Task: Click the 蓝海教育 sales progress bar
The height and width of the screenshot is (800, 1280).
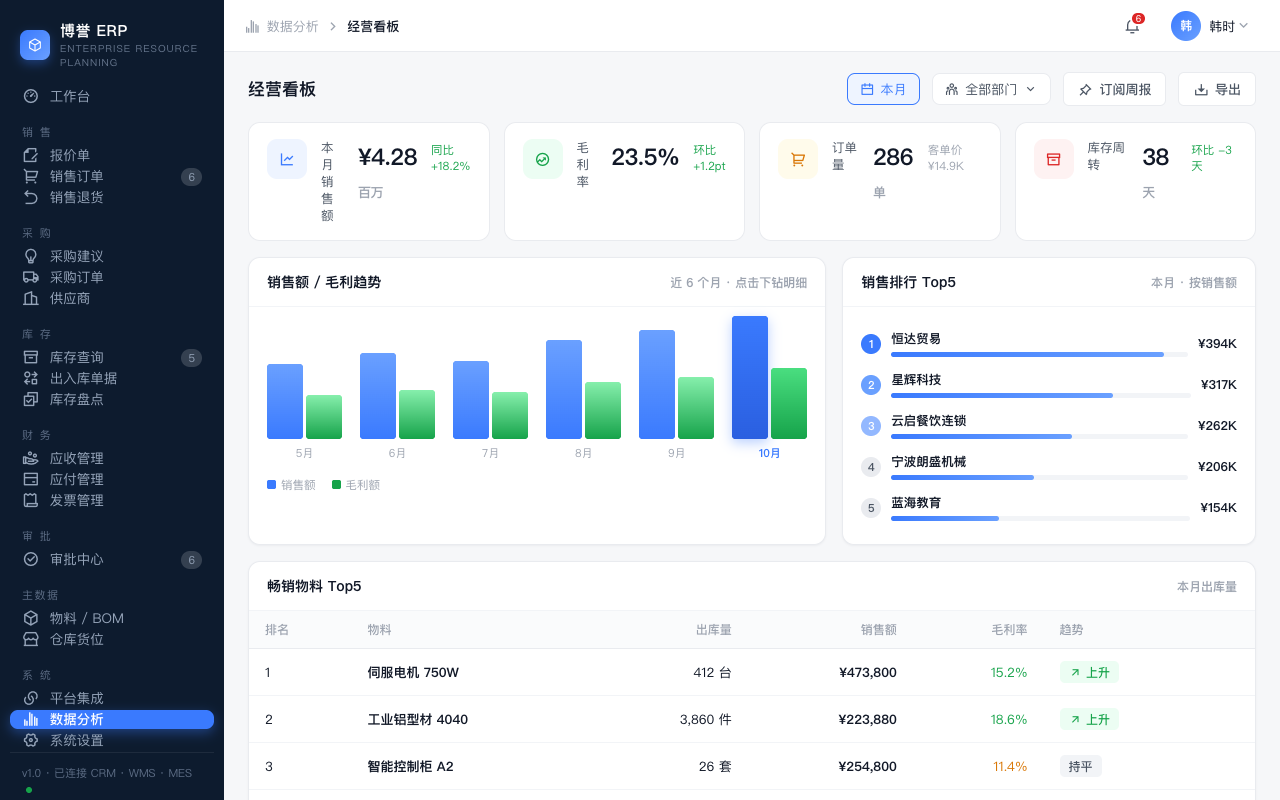Action: [x=1040, y=518]
